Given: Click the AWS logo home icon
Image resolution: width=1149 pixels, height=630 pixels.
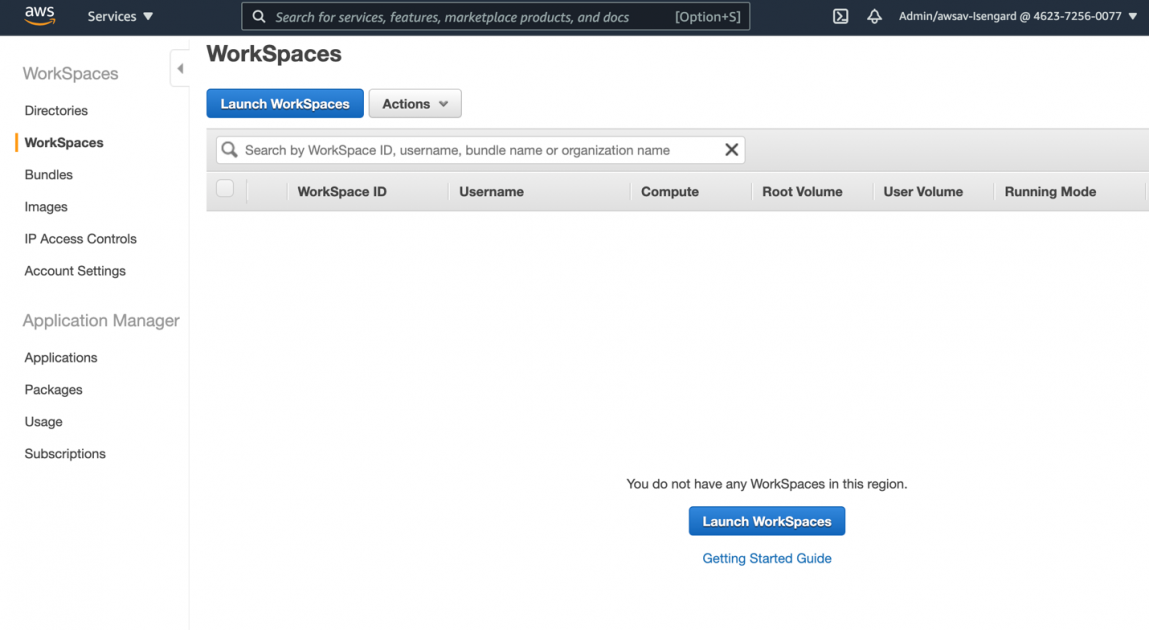Looking at the screenshot, I should (x=40, y=15).
